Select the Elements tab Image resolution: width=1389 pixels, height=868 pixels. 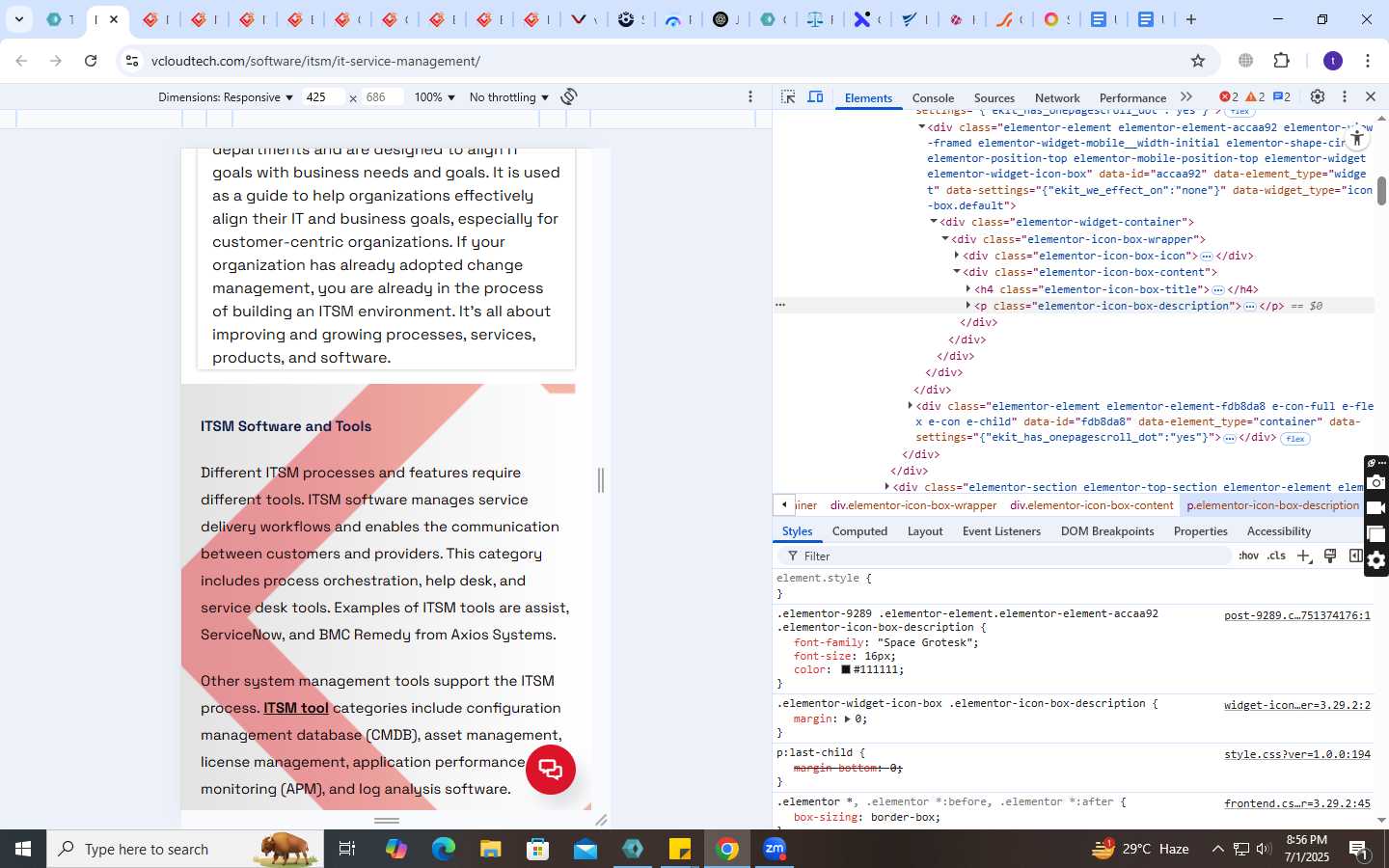868,97
